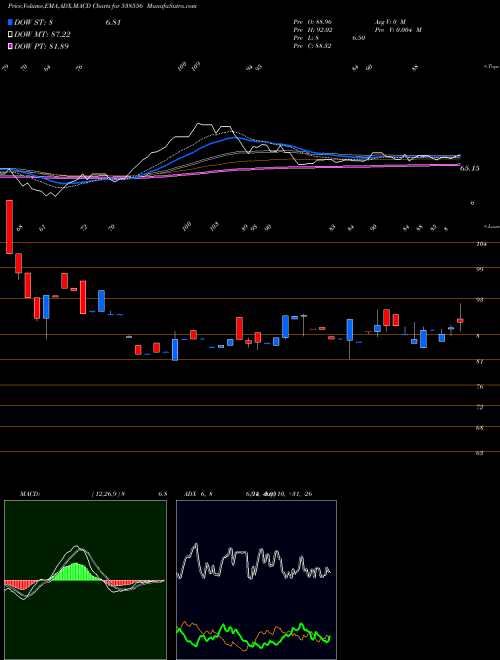
Task: Click the 65.15 moving average value label
Action: click(470, 168)
